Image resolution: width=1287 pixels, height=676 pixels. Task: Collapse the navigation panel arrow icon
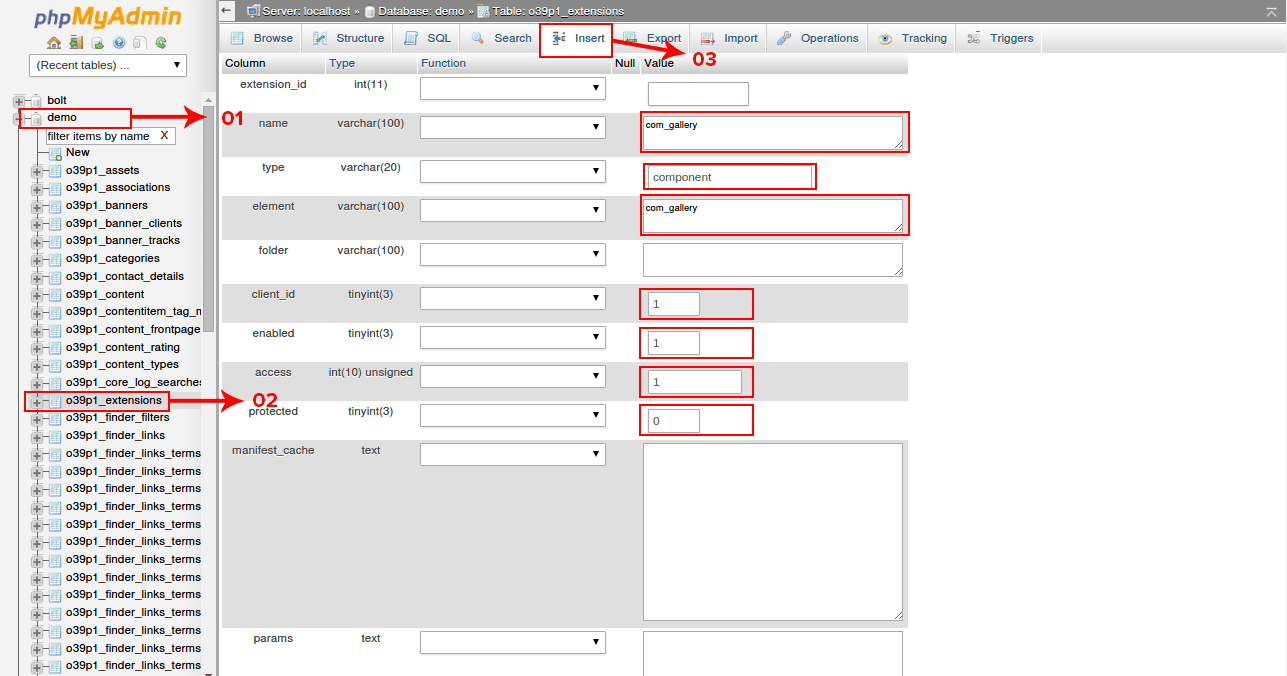pos(227,11)
